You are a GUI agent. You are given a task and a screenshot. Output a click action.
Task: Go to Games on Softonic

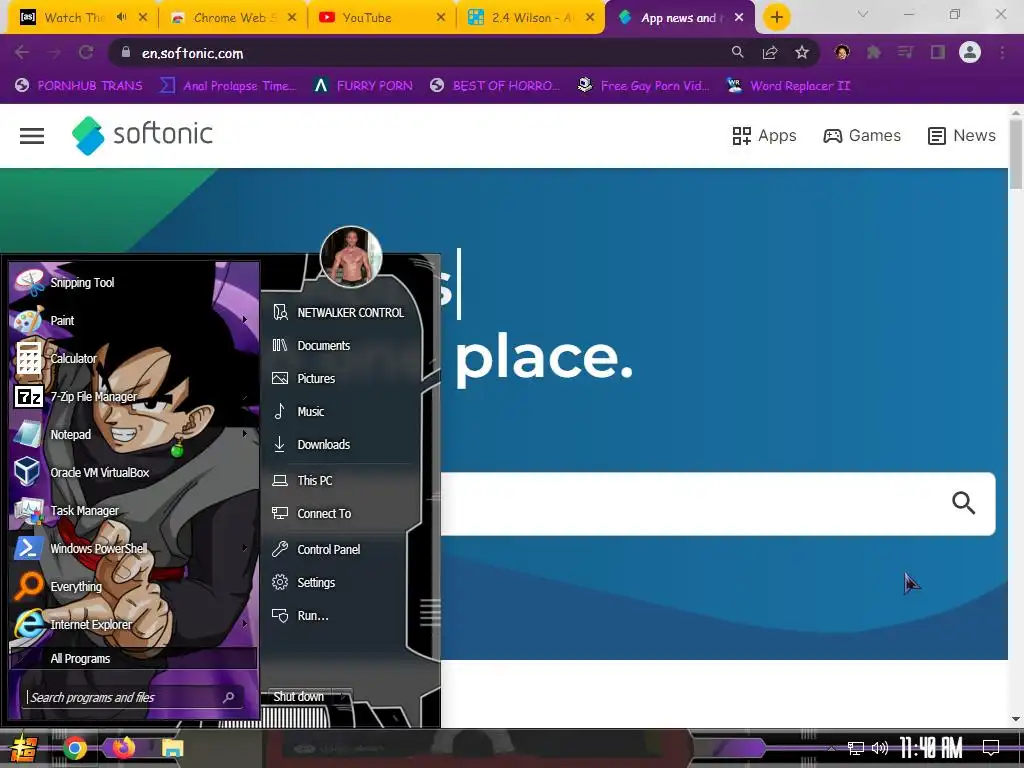(x=862, y=135)
